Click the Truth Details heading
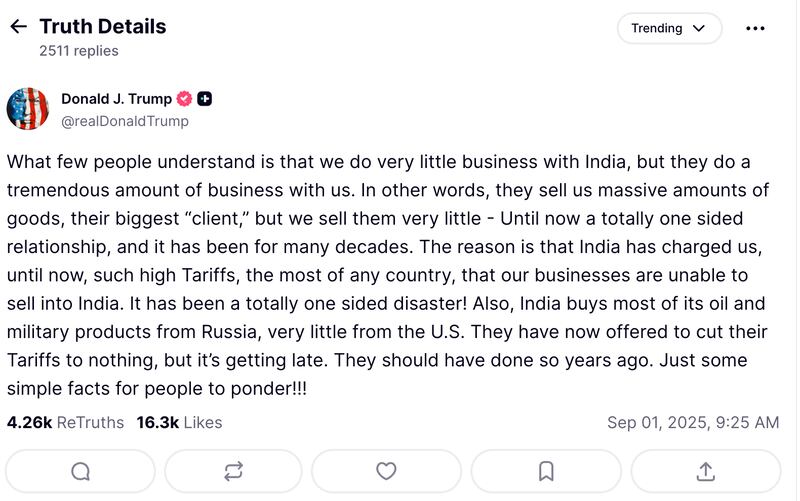The image size is (800, 501). 103,27
